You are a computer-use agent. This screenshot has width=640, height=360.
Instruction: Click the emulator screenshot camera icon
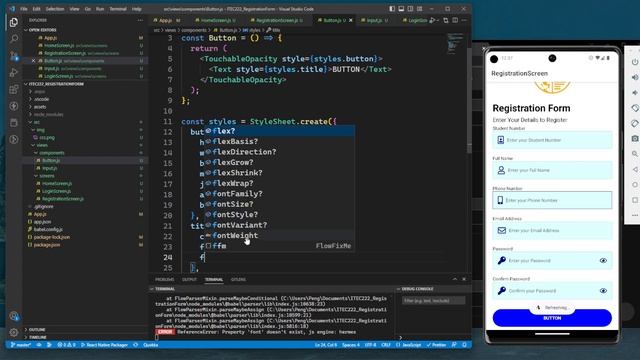635,138
